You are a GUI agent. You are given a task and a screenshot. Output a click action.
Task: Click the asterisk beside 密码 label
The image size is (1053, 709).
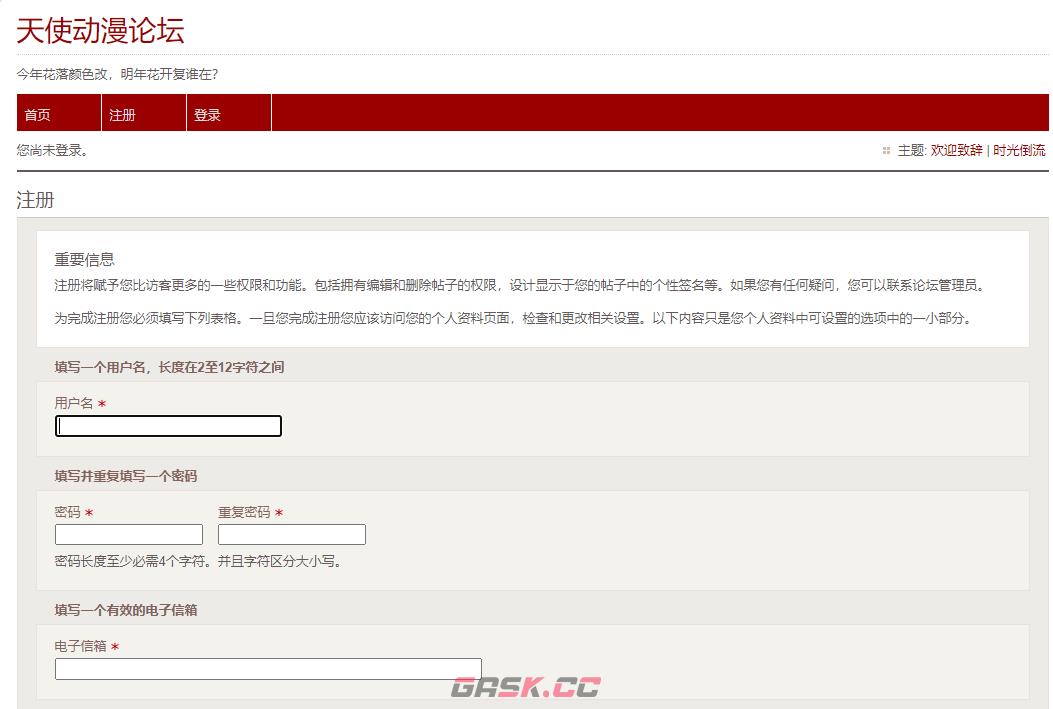point(91,512)
